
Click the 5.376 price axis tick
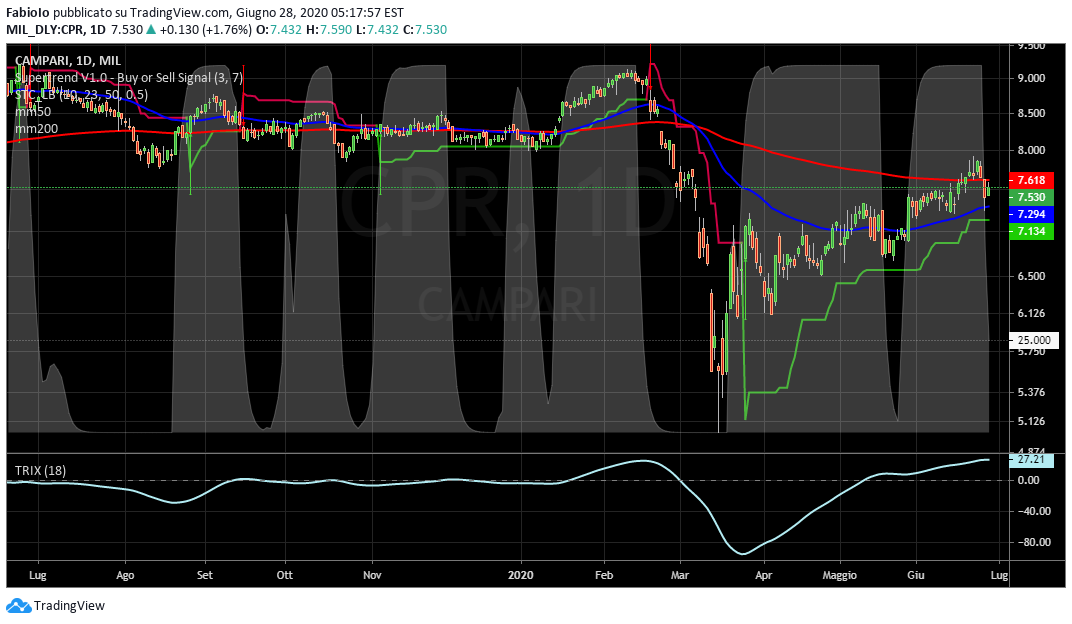(1031, 392)
